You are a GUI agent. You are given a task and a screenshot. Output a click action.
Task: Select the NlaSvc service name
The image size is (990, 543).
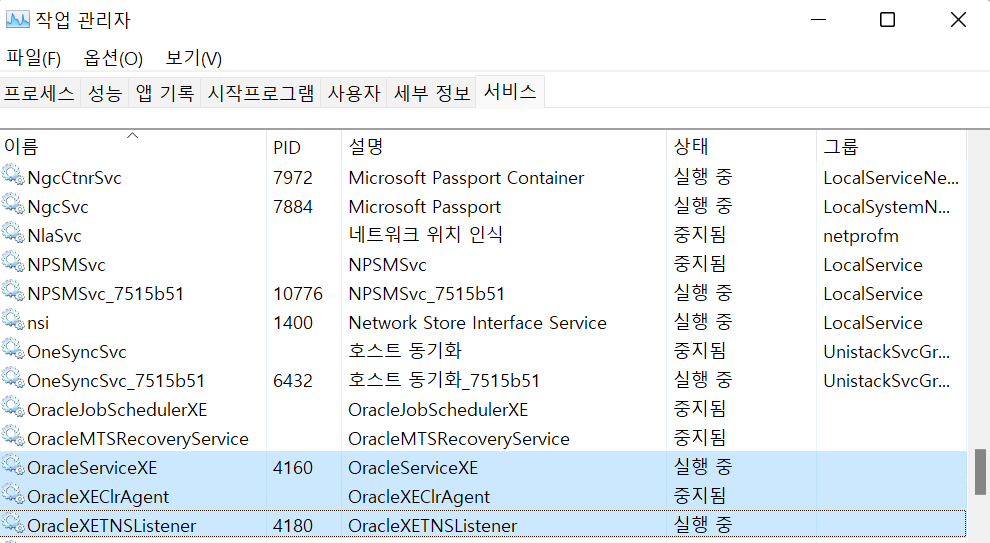click(54, 236)
